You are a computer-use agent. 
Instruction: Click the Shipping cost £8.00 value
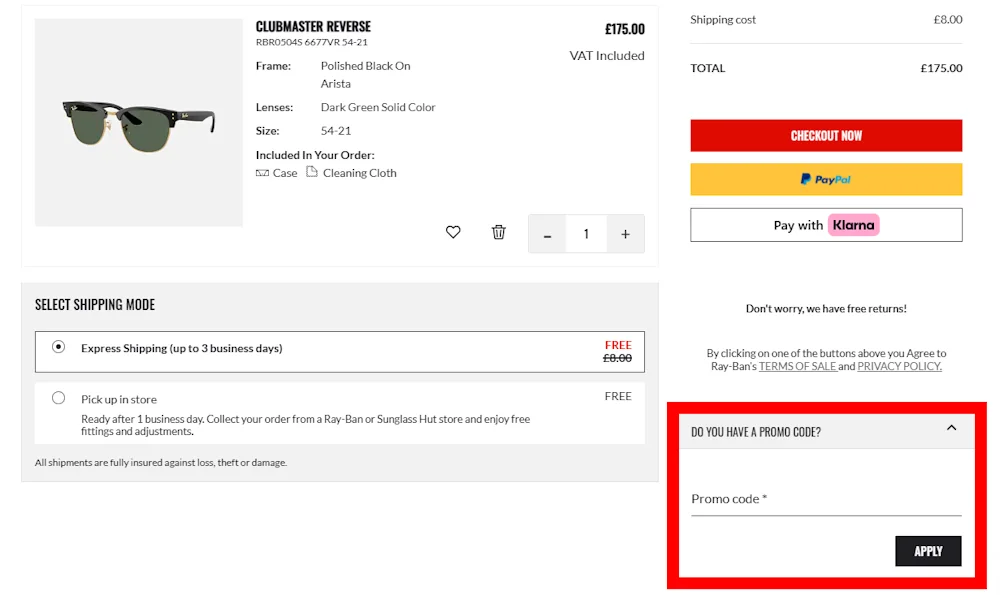948,20
